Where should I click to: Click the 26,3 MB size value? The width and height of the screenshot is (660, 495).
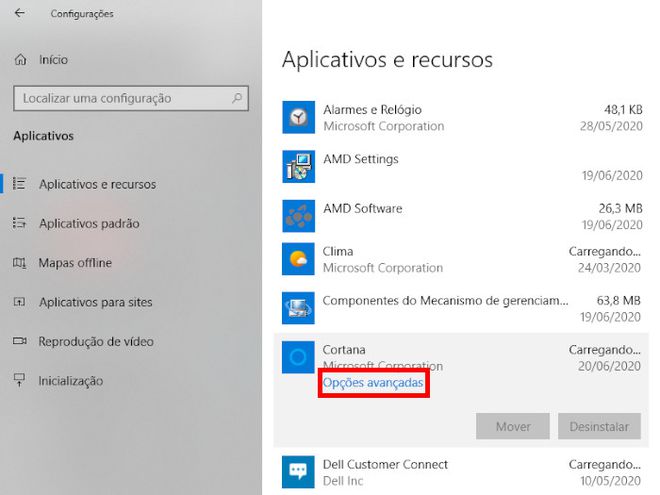620,208
